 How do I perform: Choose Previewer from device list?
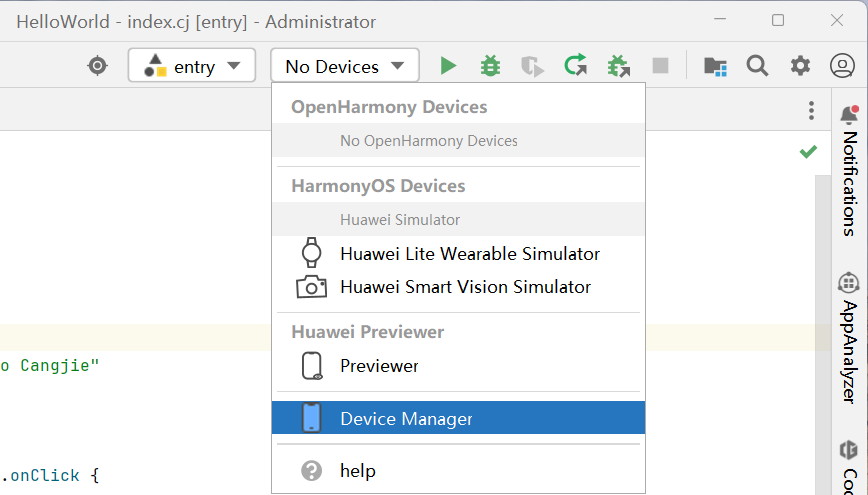click(458, 366)
